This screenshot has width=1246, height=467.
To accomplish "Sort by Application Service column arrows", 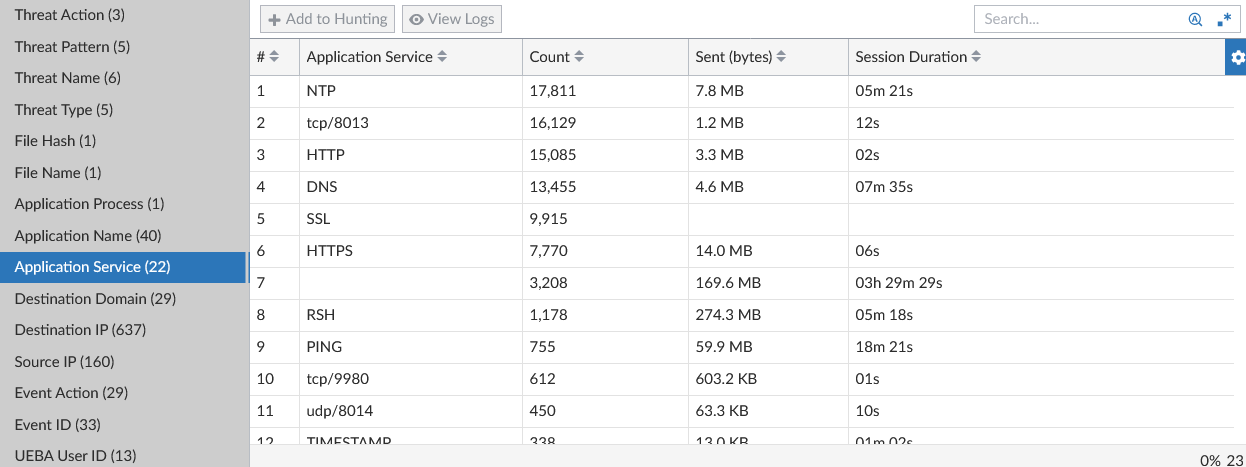I will (442, 57).
